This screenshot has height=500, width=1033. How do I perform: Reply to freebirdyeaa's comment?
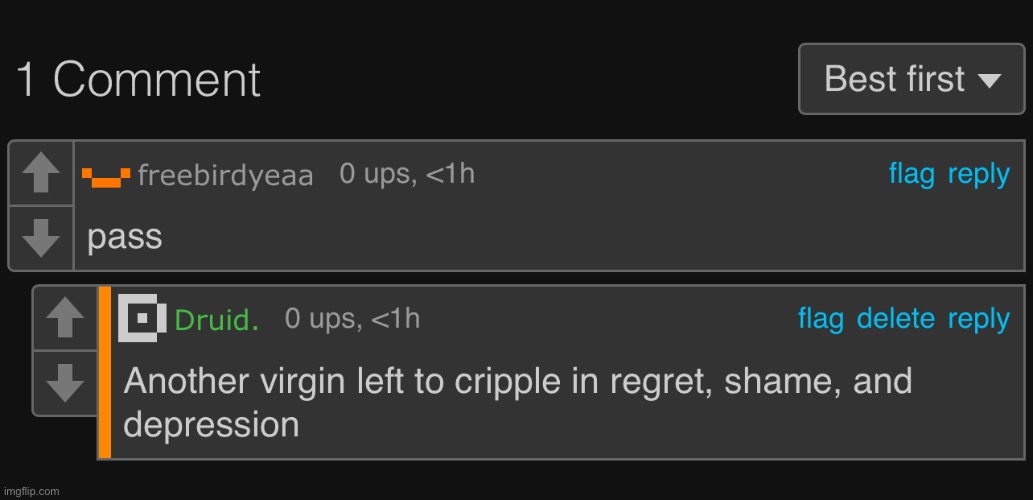[978, 175]
